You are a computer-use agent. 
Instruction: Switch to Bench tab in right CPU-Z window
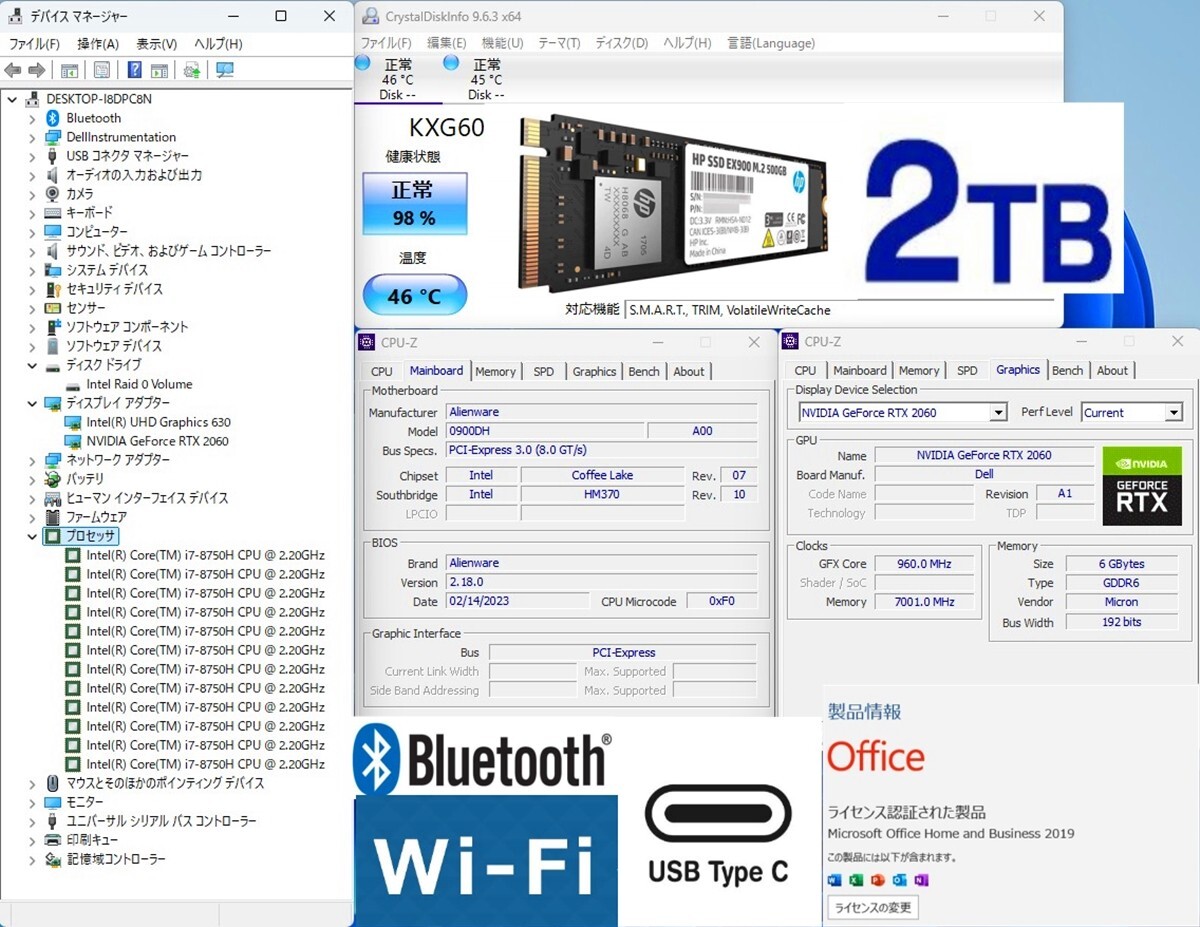click(x=1067, y=370)
